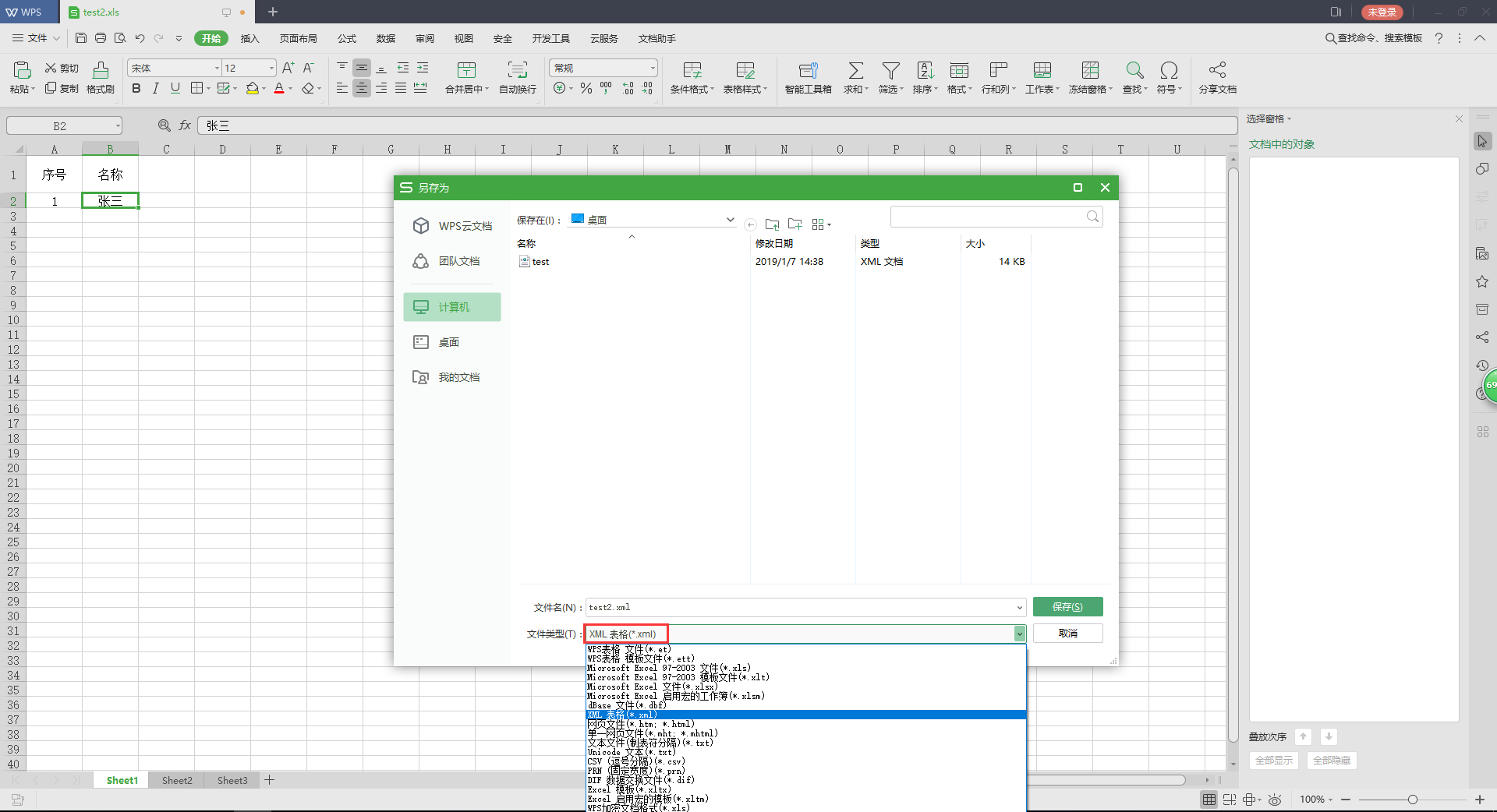1497x812 pixels.
Task: Click the font color A swatch
Action: point(279,89)
